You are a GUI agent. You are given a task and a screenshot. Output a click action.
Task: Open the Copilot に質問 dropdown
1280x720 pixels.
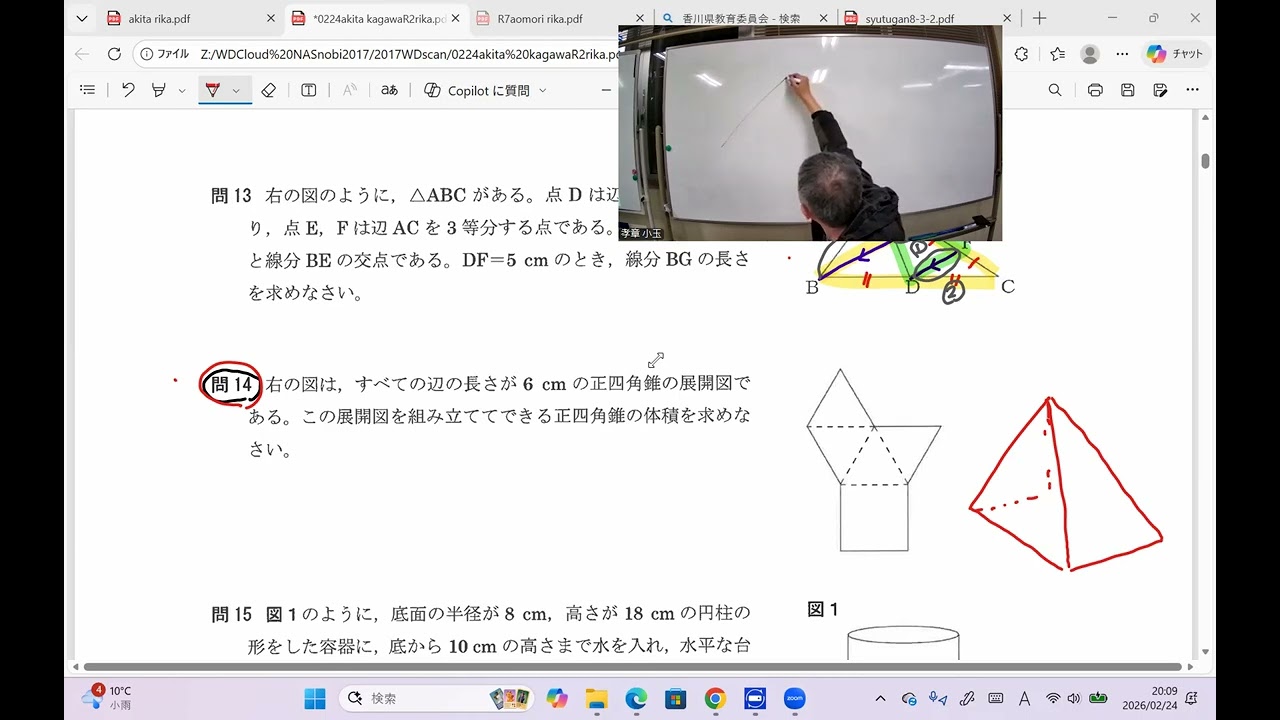[x=541, y=90]
